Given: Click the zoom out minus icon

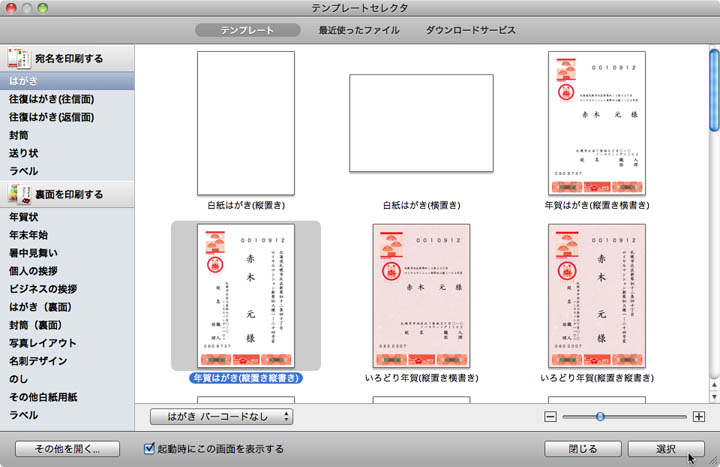Looking at the screenshot, I should pos(551,416).
